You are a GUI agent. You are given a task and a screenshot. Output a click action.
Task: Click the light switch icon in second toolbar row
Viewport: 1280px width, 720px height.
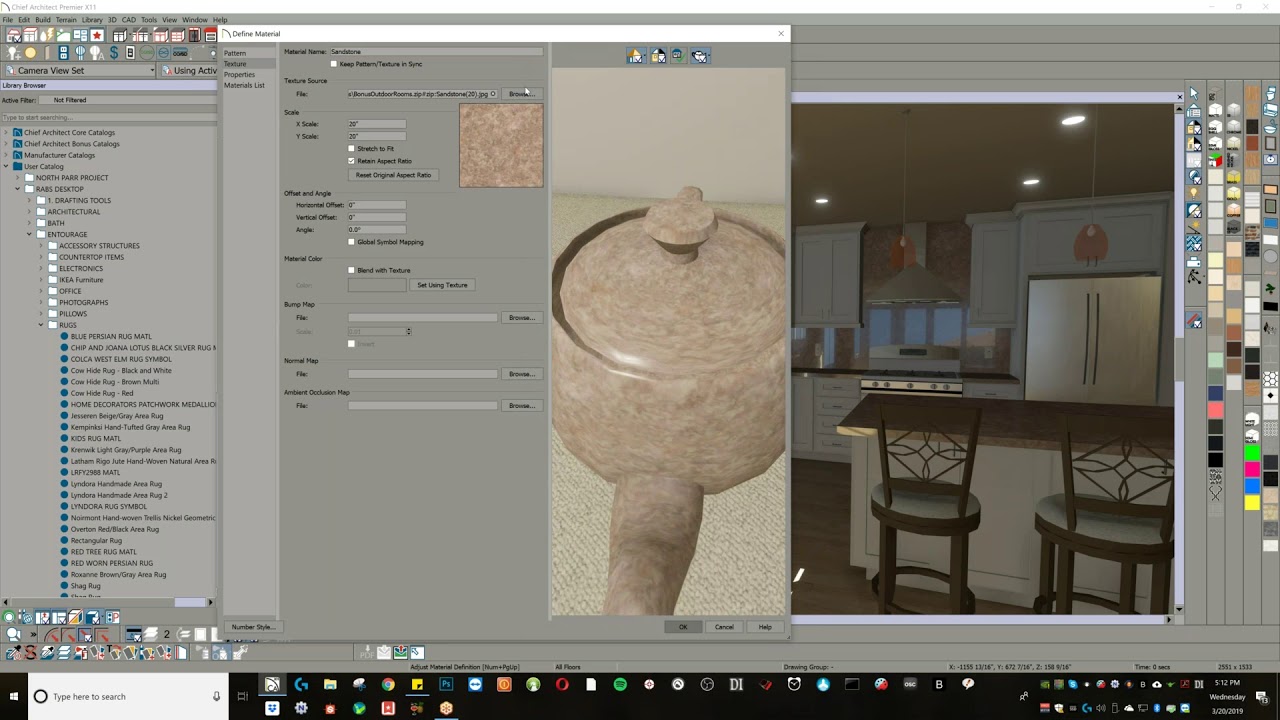pyautogui.click(x=130, y=53)
